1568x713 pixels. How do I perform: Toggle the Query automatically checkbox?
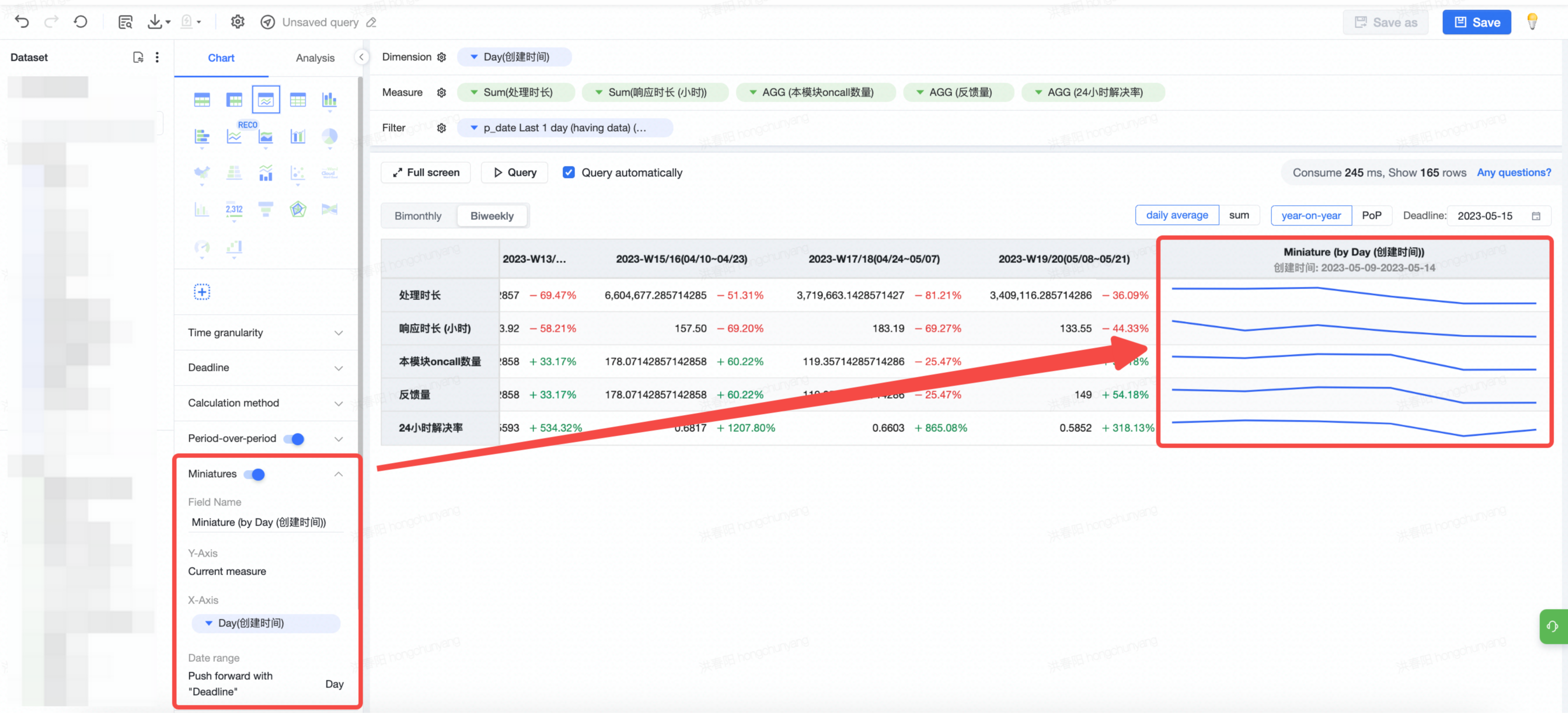pos(568,172)
